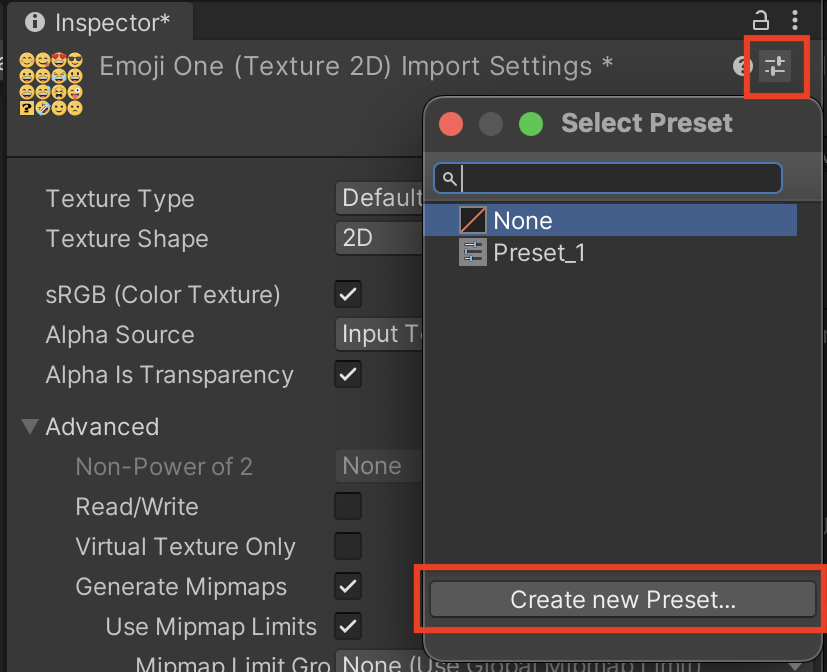Open the Inspector kebab menu icon
827x672 pixels.
tap(795, 20)
